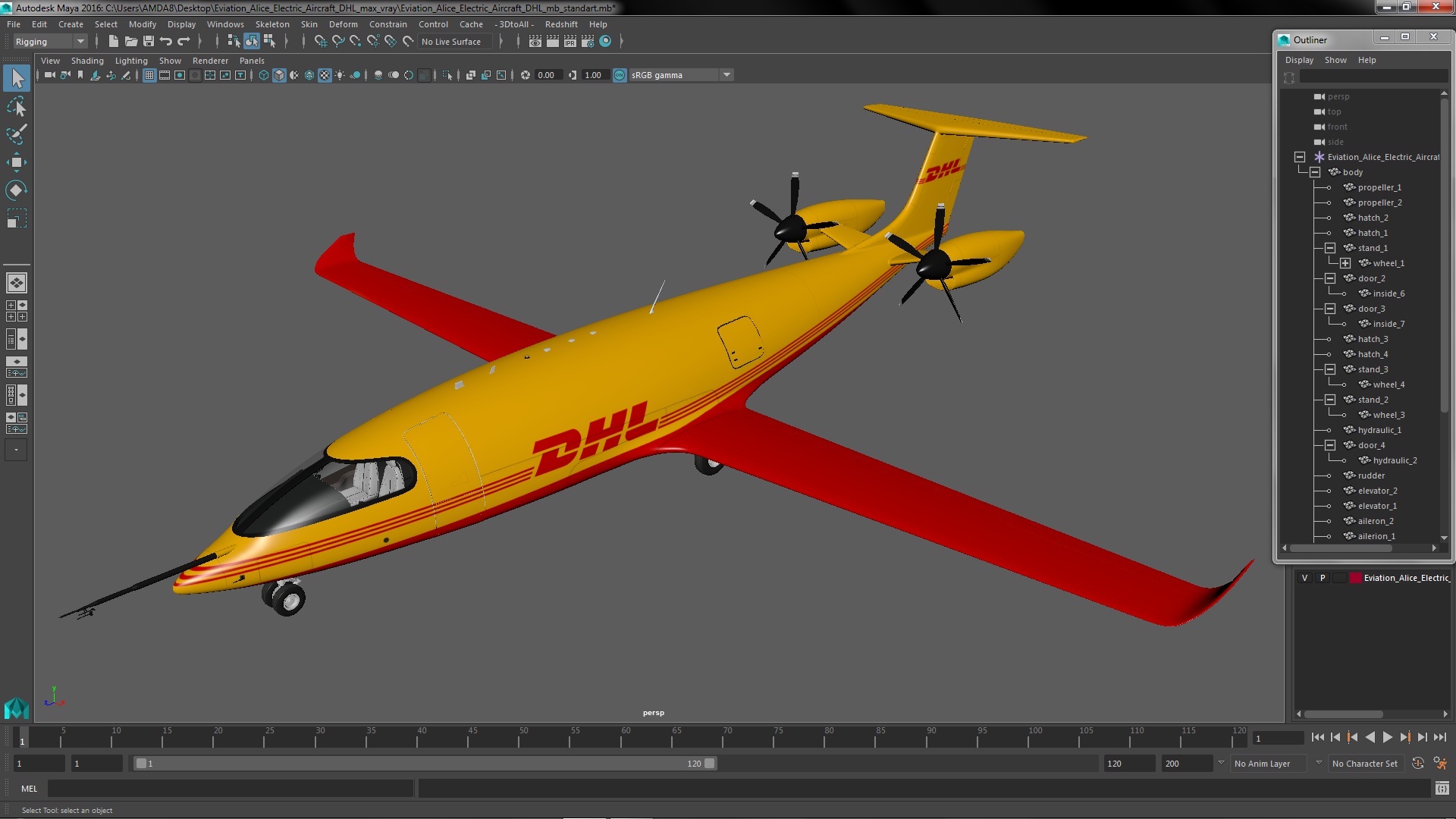Open the Shading menu
Screen dimensions: 1456x819
[86, 60]
